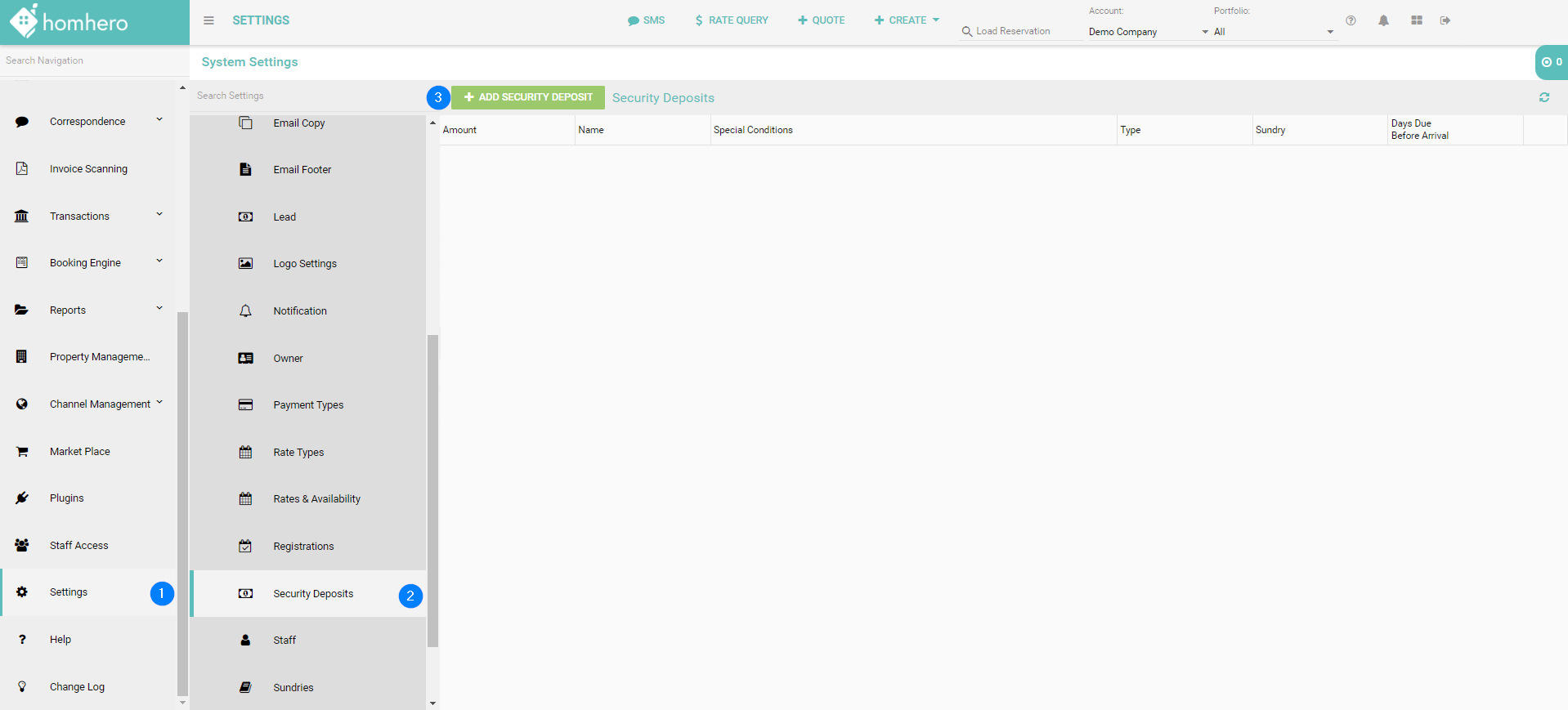
Task: Open notifications bell icon in header
Action: 1383,20
